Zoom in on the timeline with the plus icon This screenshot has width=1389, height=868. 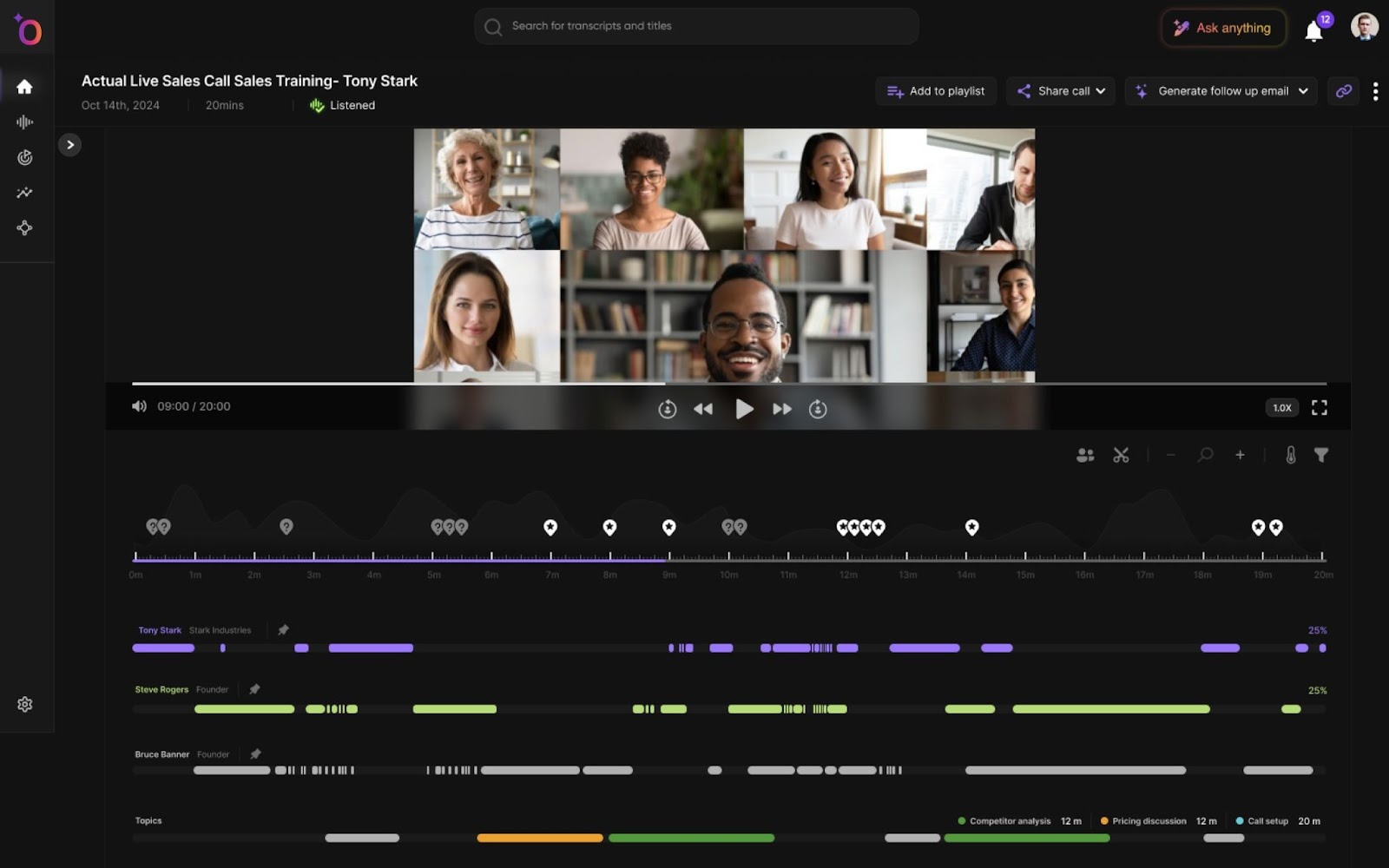pos(1240,454)
